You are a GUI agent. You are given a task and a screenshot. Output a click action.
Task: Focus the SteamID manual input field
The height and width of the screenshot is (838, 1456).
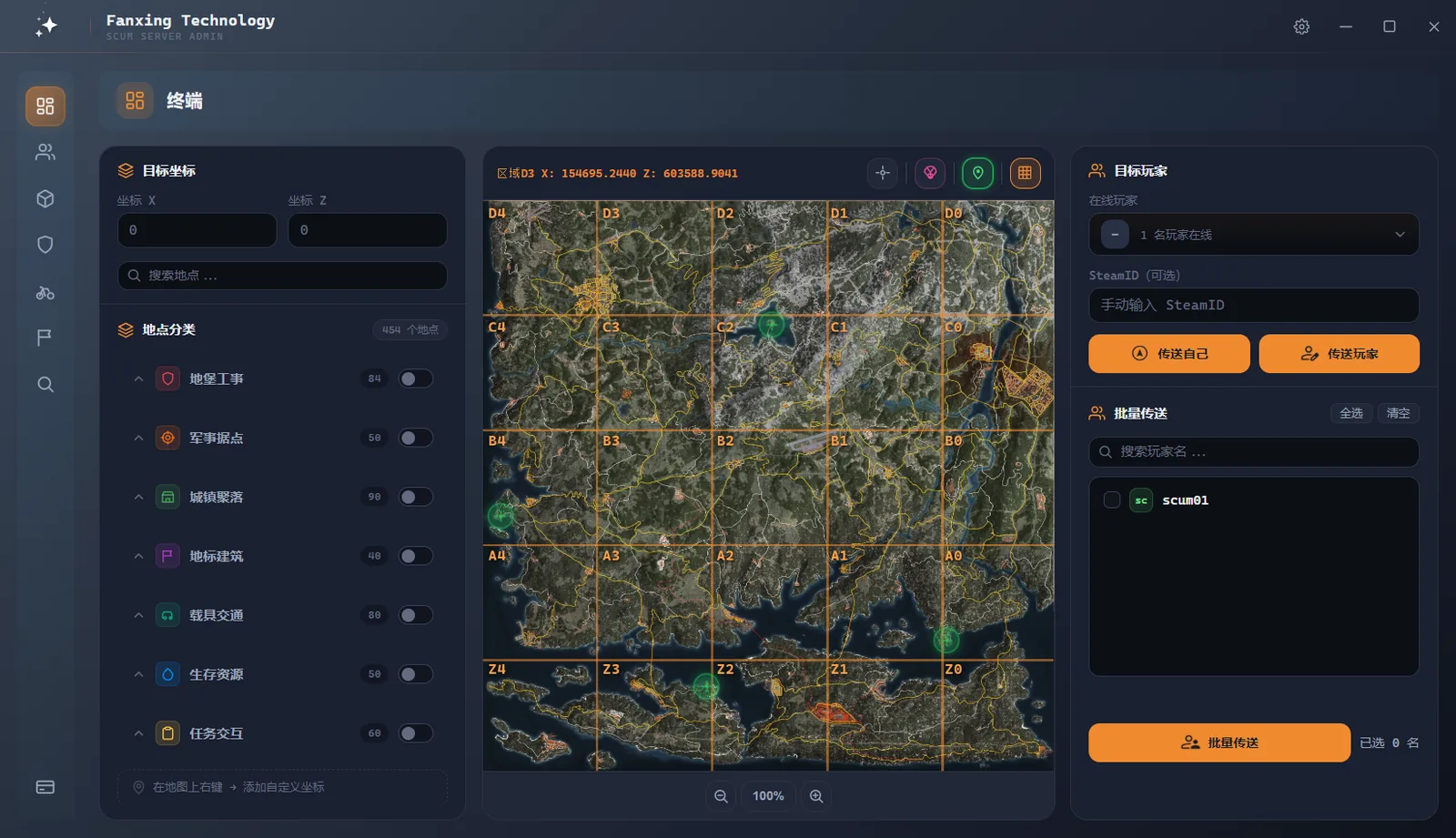point(1254,305)
